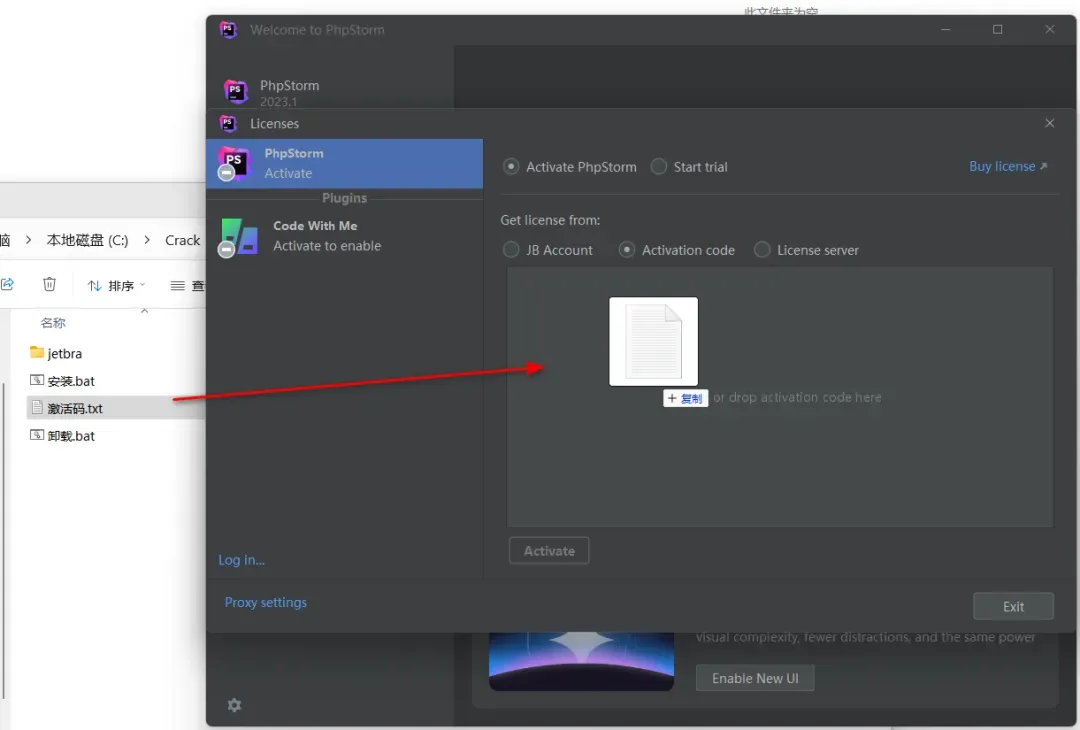Select Code With Me plugin entry
This screenshot has width=1080, height=730.
344,236
